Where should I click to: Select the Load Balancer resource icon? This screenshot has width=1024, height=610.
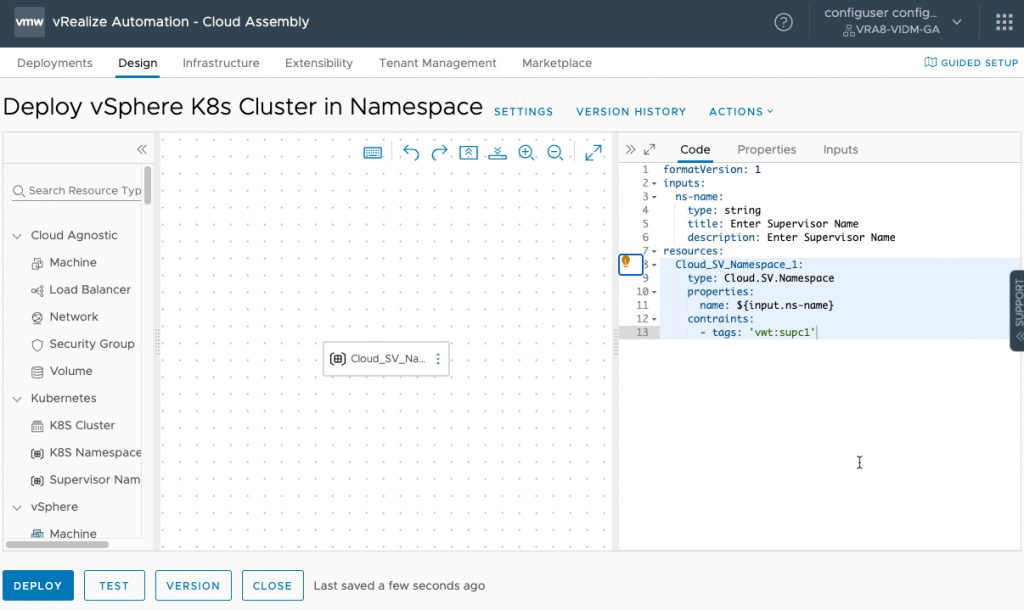point(36,289)
